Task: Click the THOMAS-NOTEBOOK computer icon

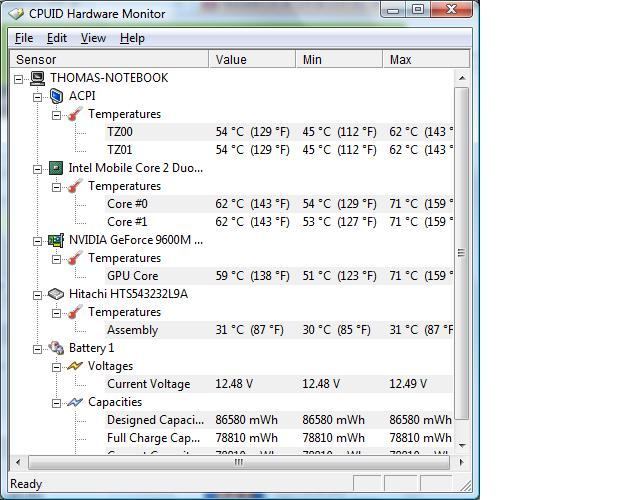Action: [38, 78]
